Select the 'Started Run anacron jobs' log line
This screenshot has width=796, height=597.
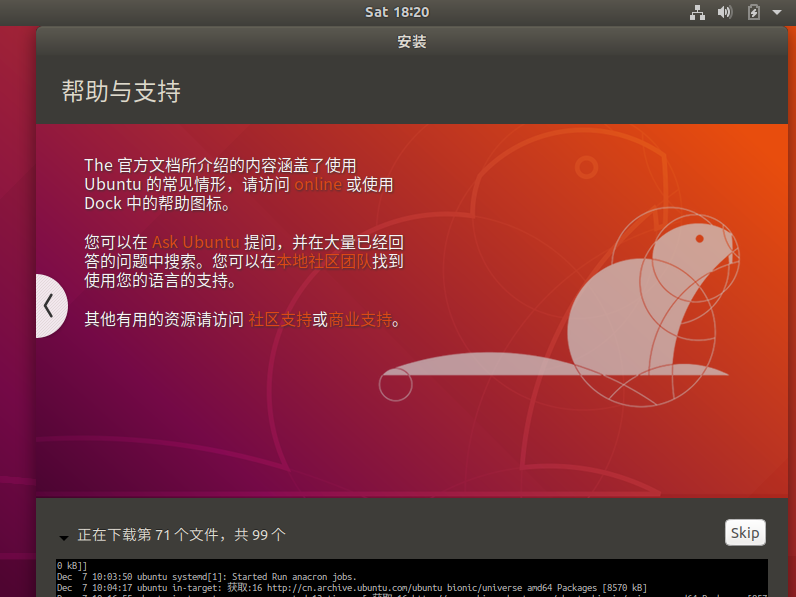[x=207, y=577]
